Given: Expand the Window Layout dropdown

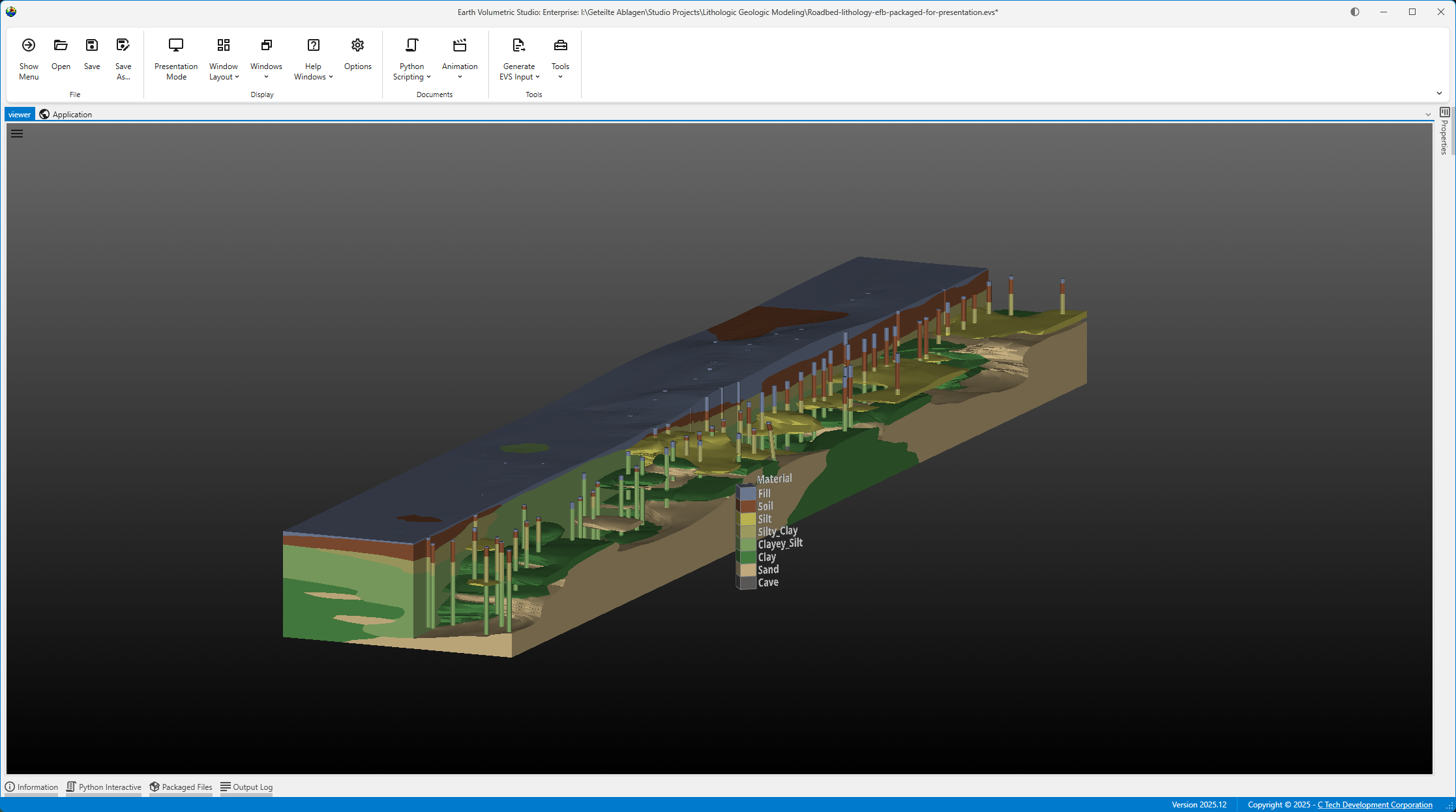Looking at the screenshot, I should pyautogui.click(x=224, y=72).
